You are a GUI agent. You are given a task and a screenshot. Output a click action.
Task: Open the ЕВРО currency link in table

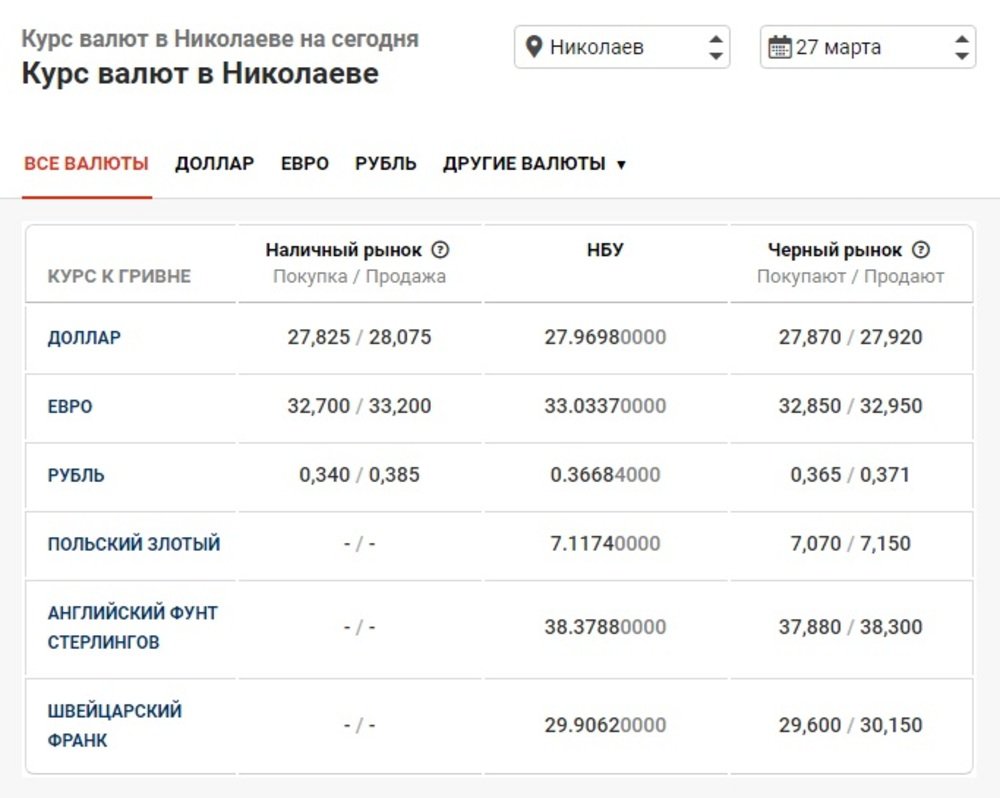70,406
